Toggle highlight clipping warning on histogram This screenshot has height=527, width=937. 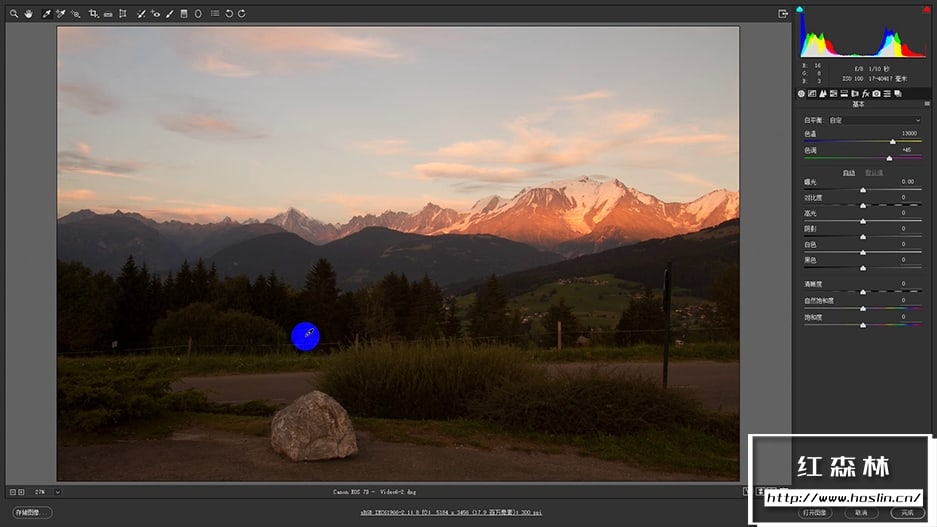point(927,9)
